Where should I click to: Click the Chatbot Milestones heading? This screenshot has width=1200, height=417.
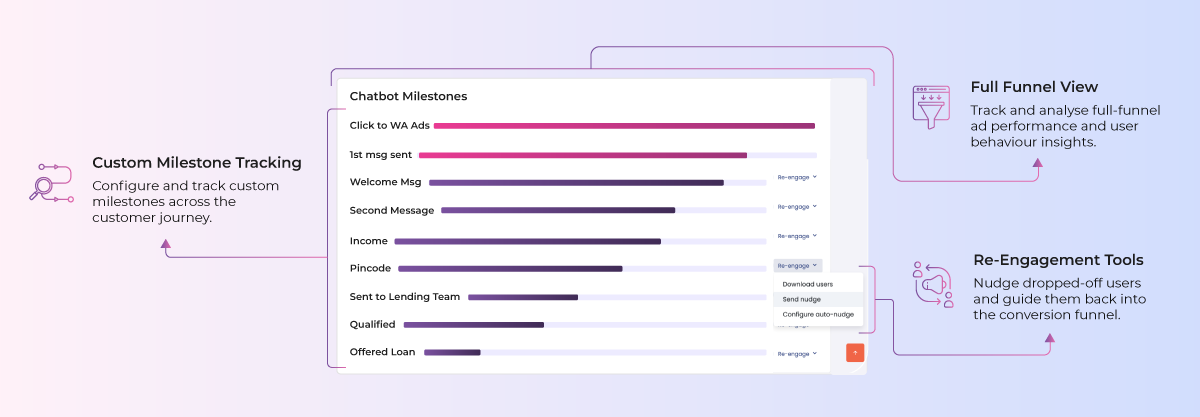(408, 97)
